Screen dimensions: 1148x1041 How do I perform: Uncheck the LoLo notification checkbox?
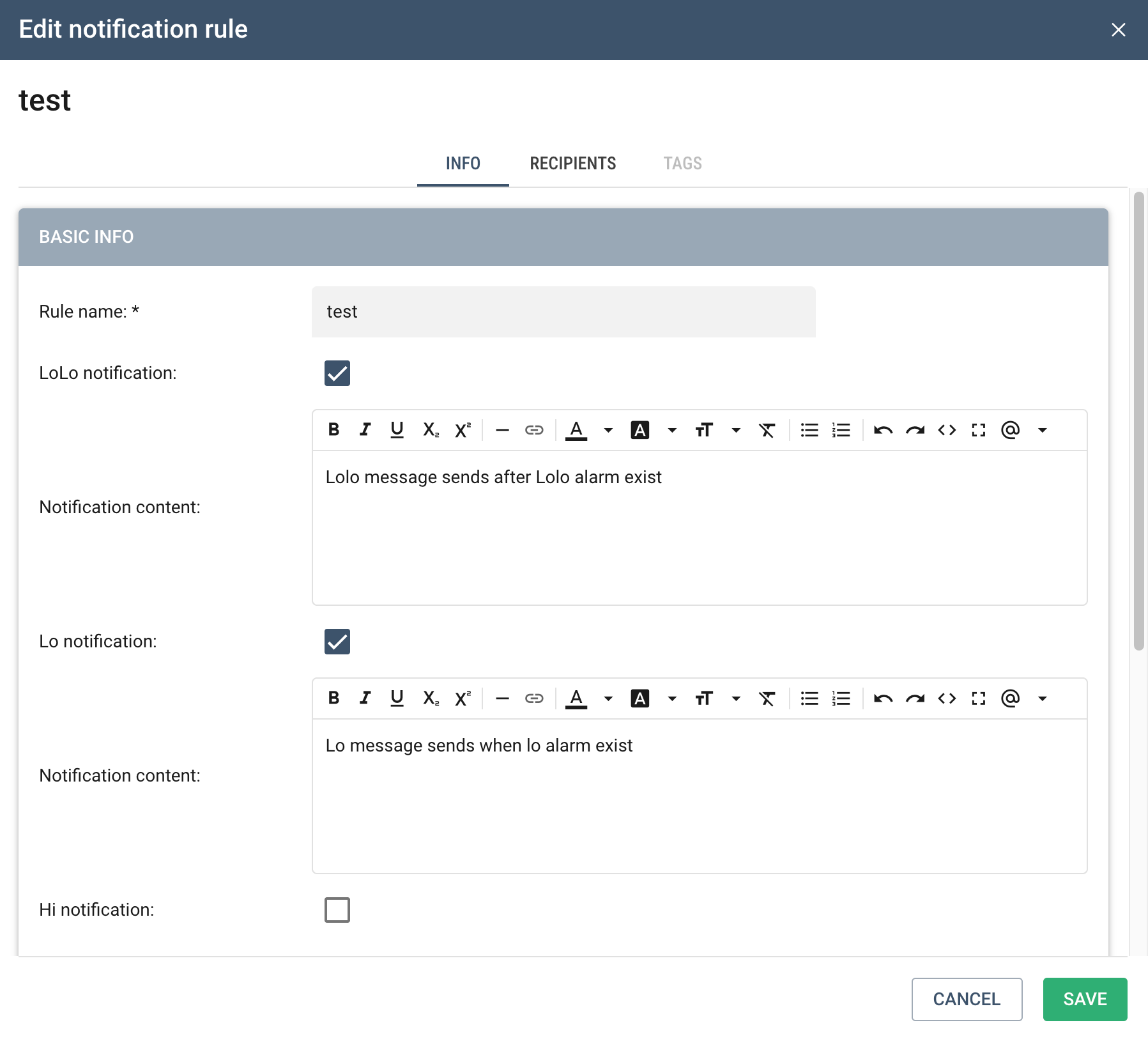(337, 373)
